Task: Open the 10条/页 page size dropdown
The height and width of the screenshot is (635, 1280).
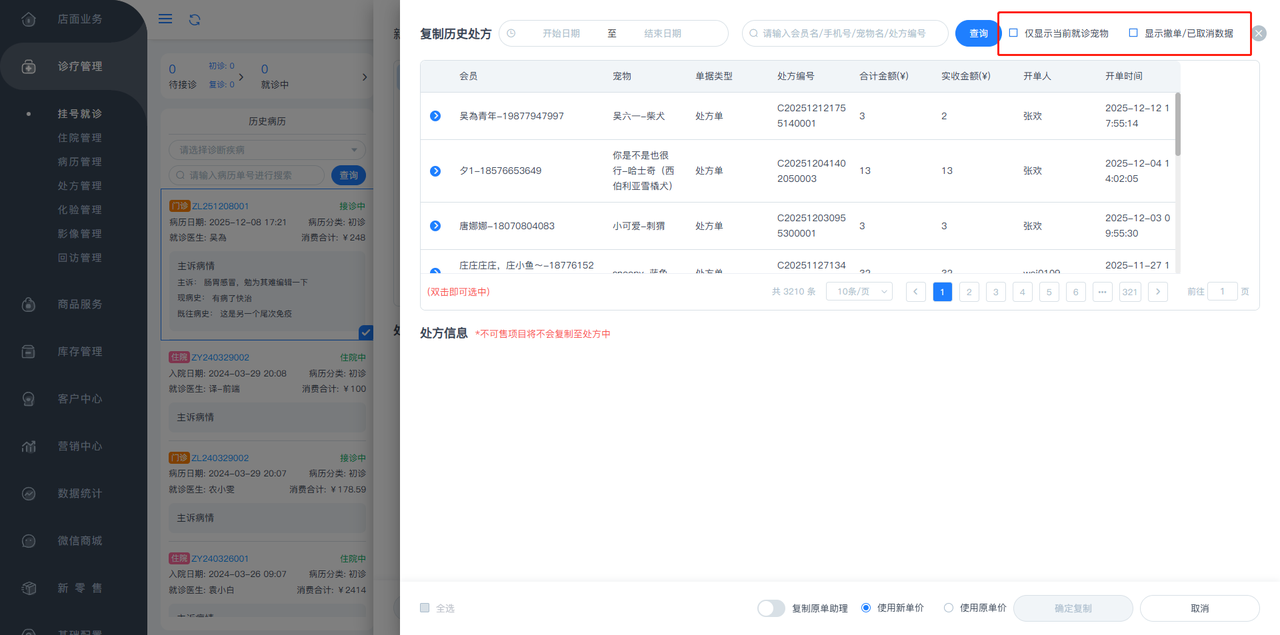Action: tap(859, 292)
